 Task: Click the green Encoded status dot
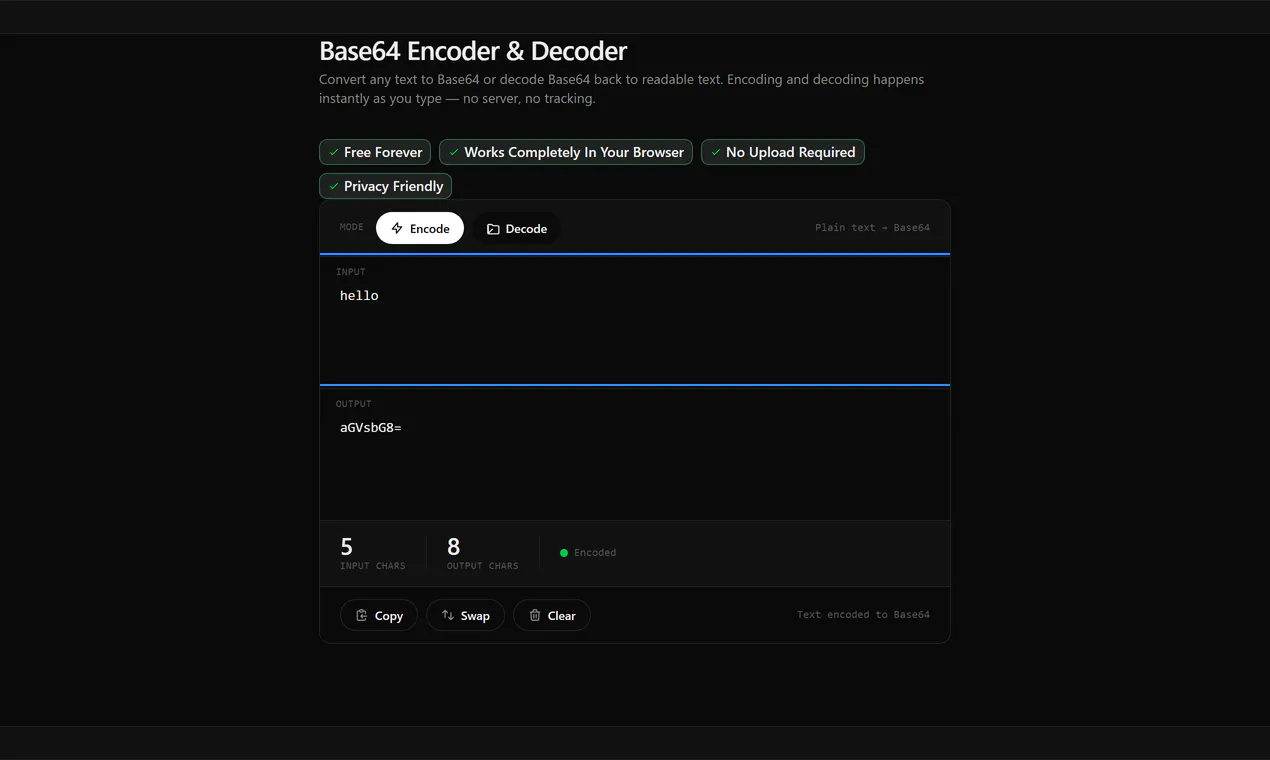pos(564,553)
